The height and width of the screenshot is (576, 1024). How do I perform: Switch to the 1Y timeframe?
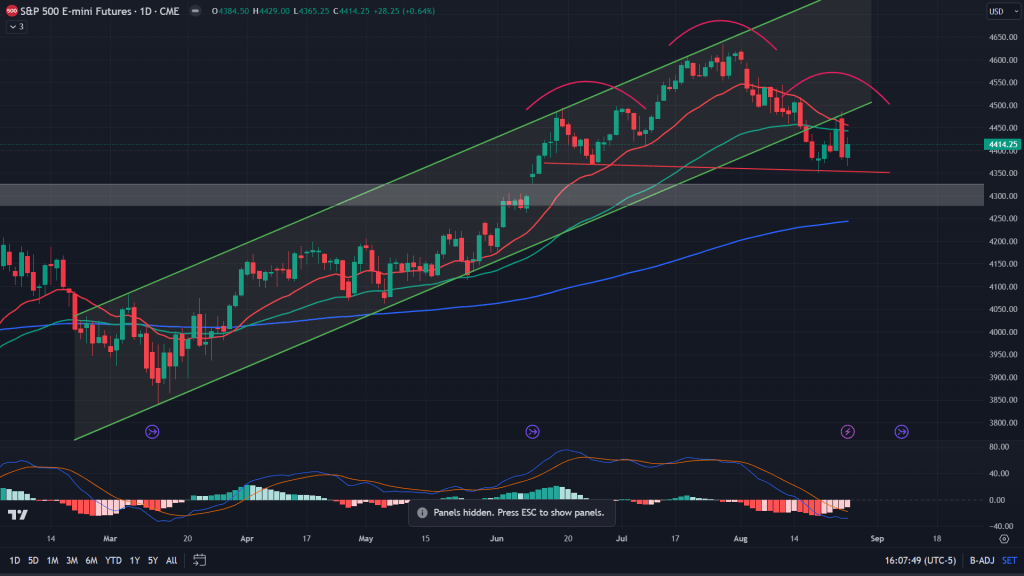pyautogui.click(x=134, y=561)
